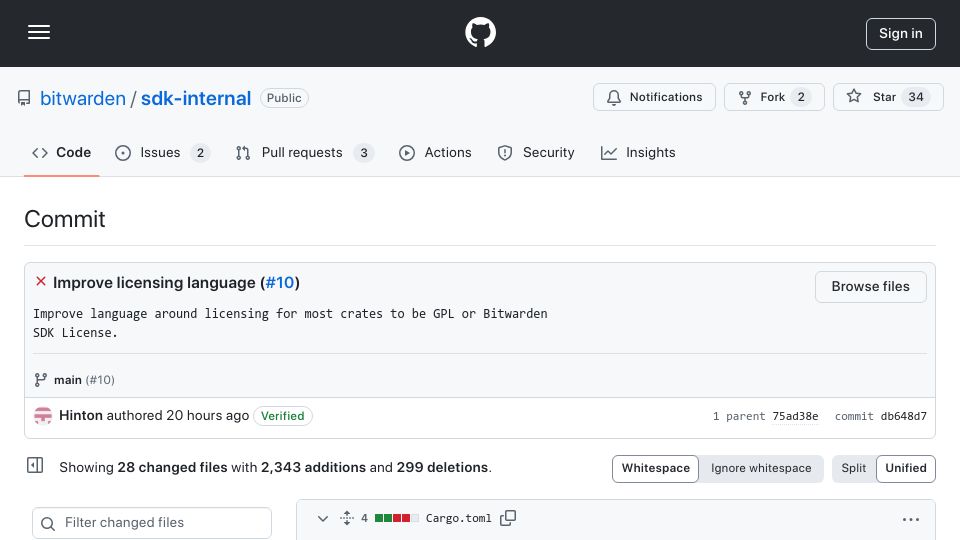Open the sdk-internal repository link
This screenshot has height=540, width=960.
click(196, 98)
